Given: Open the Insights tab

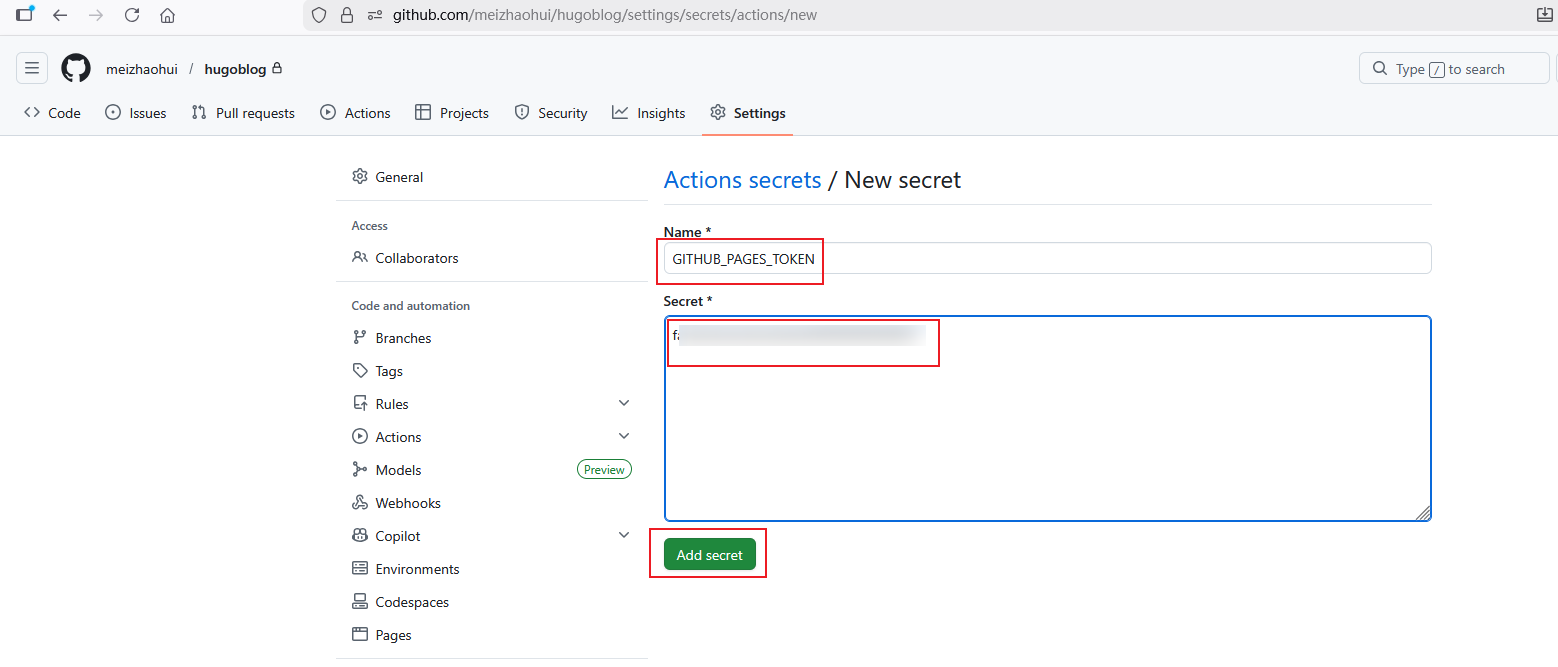Looking at the screenshot, I should click(x=648, y=113).
